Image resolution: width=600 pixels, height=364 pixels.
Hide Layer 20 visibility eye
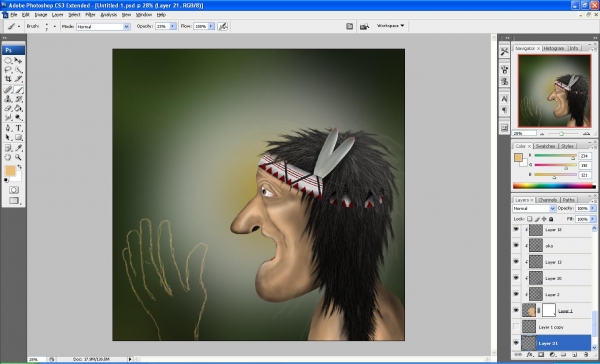tap(516, 278)
